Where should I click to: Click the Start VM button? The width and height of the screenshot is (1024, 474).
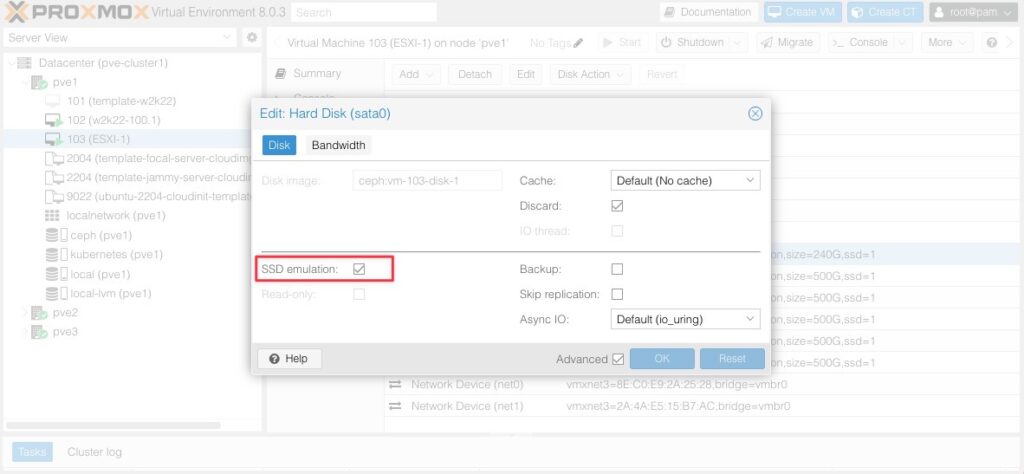(621, 42)
